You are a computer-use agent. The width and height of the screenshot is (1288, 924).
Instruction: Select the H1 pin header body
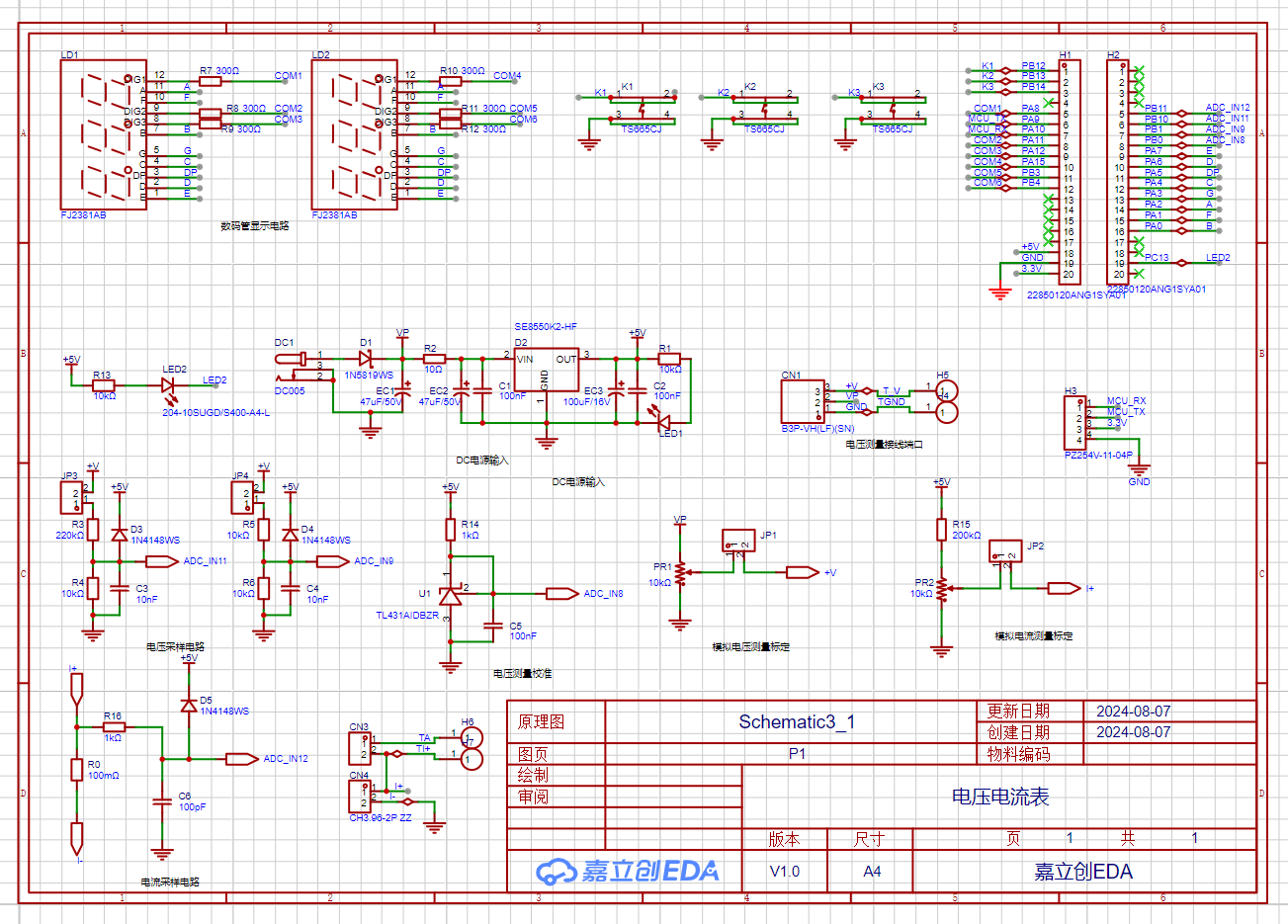click(x=1070, y=172)
